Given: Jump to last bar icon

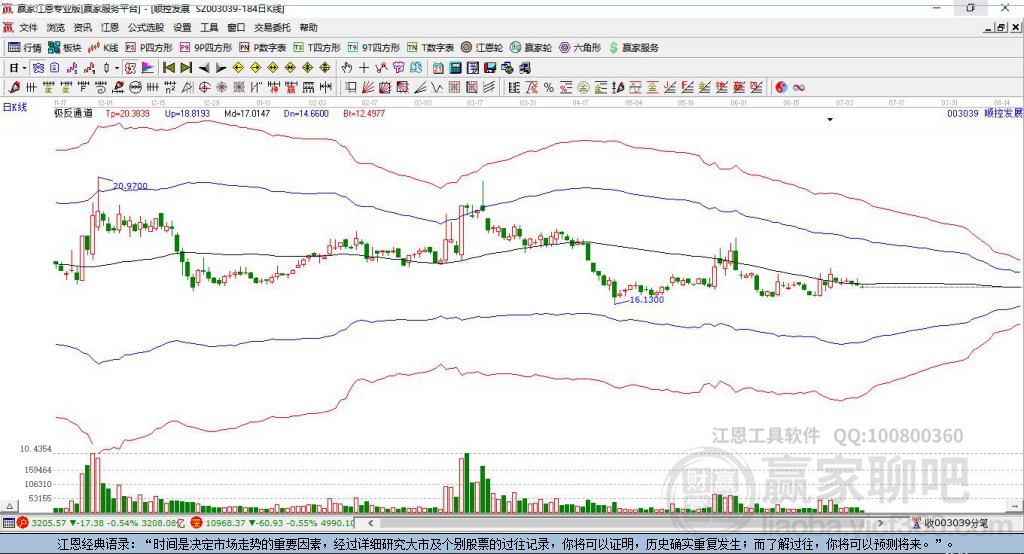Looking at the screenshot, I should [186, 68].
